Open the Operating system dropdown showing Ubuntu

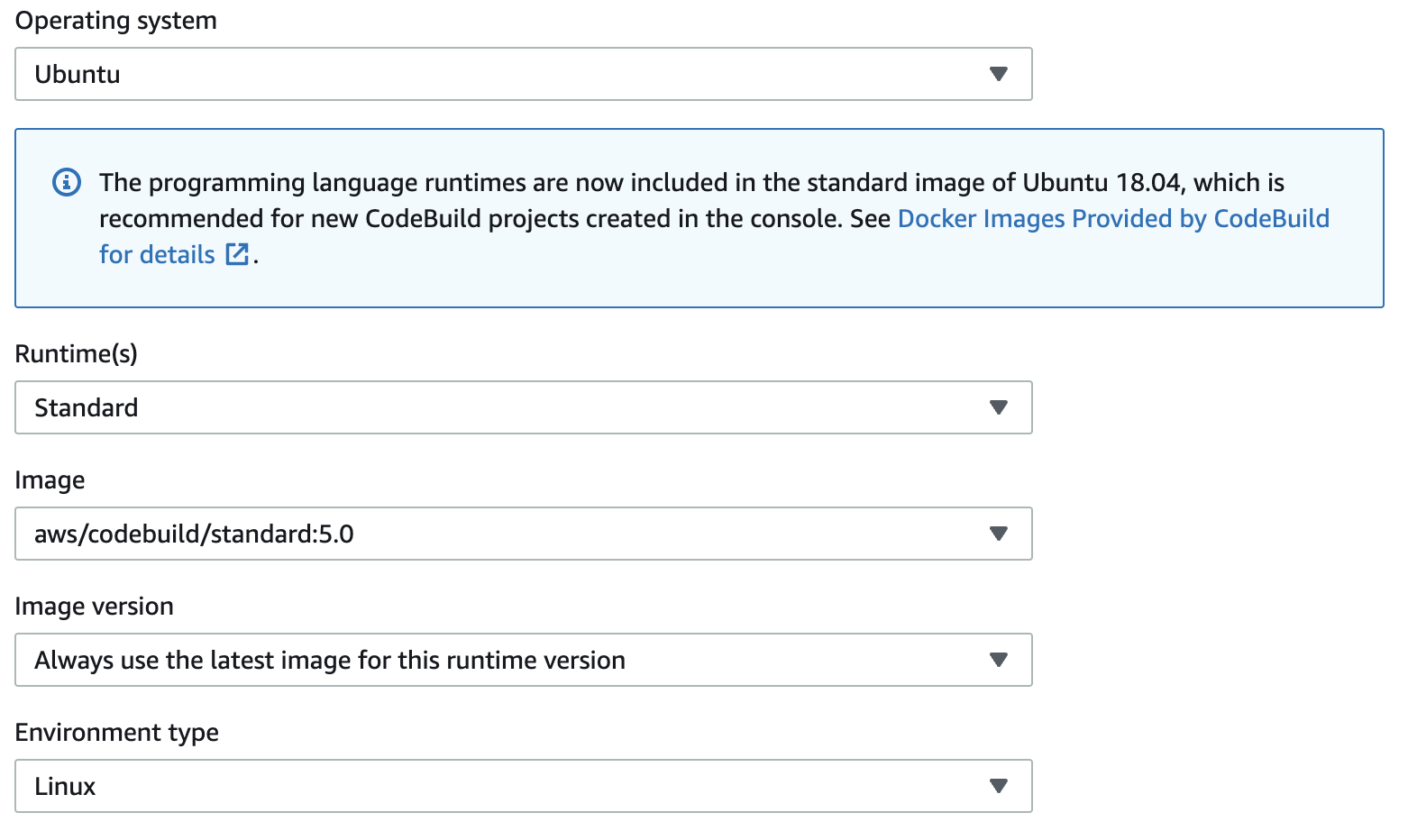click(x=523, y=74)
